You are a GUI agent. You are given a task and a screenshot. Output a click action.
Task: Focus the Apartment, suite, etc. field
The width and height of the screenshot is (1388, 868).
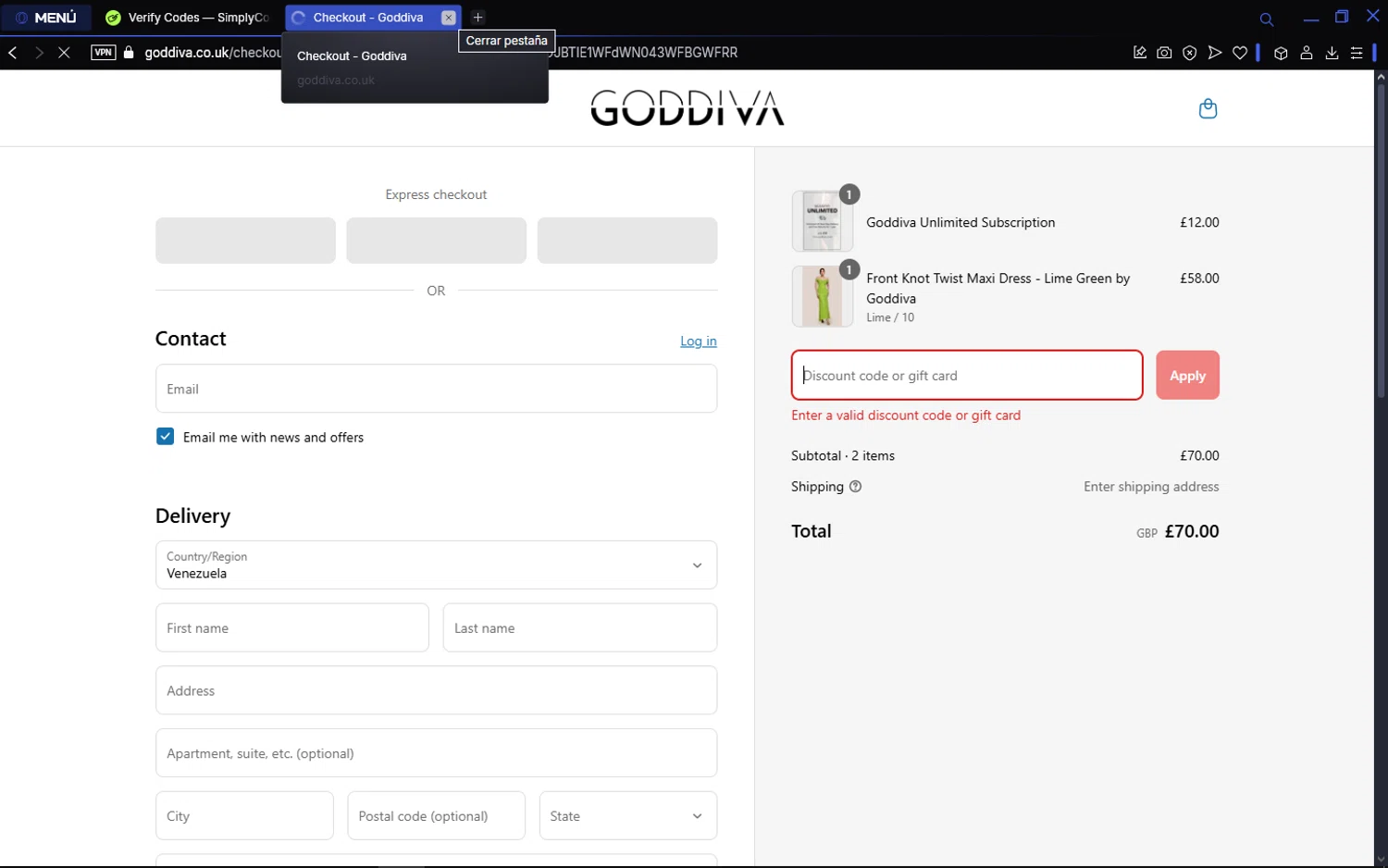click(436, 753)
